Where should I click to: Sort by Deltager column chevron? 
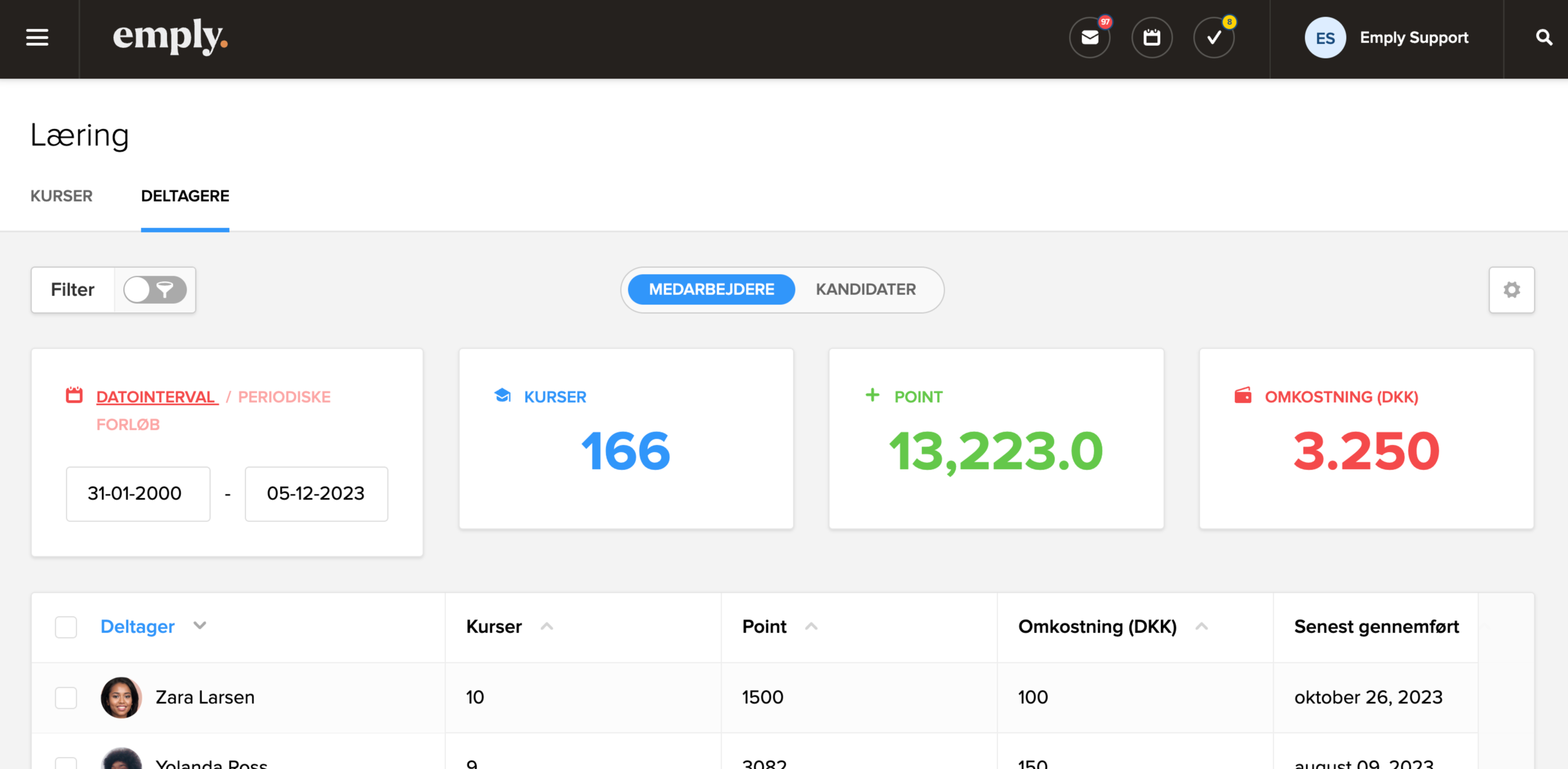200,625
